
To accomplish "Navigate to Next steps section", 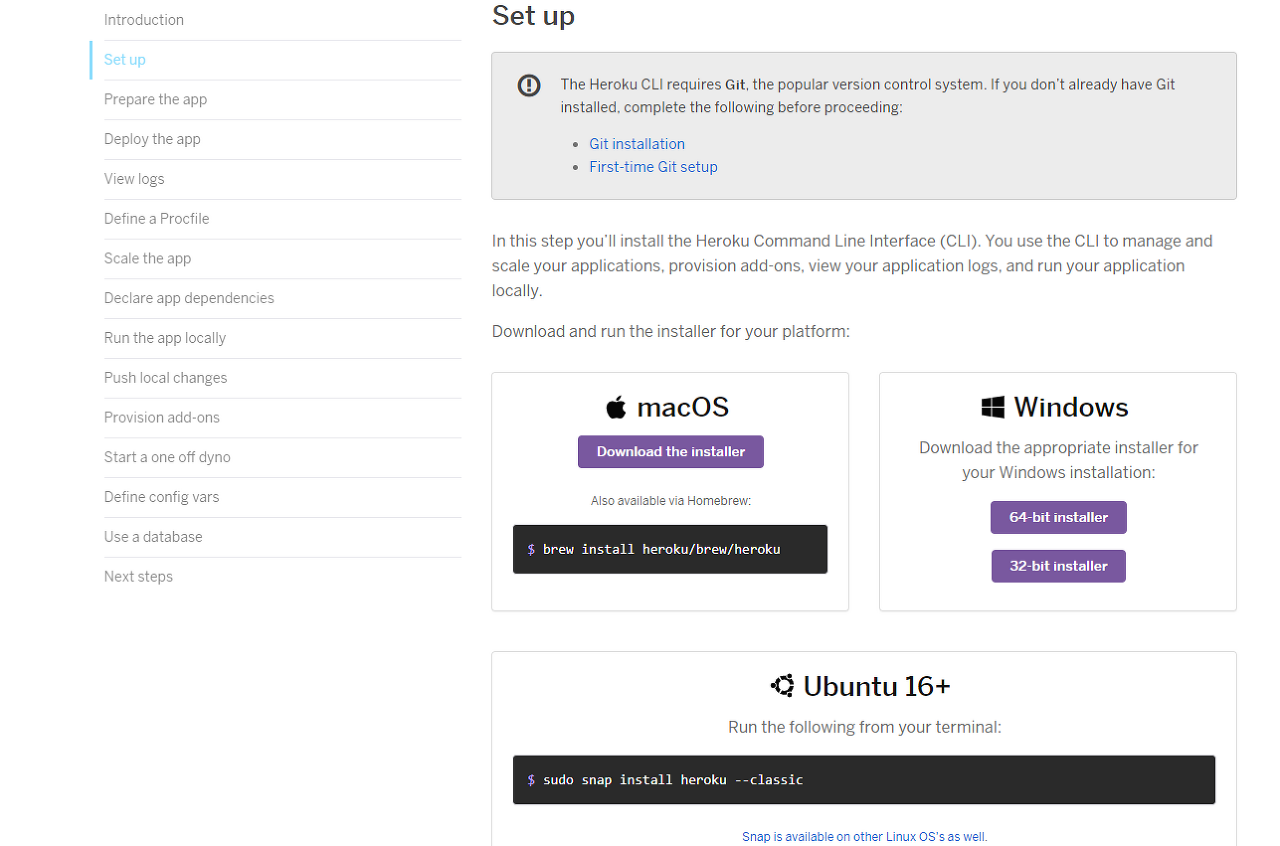I will (138, 577).
